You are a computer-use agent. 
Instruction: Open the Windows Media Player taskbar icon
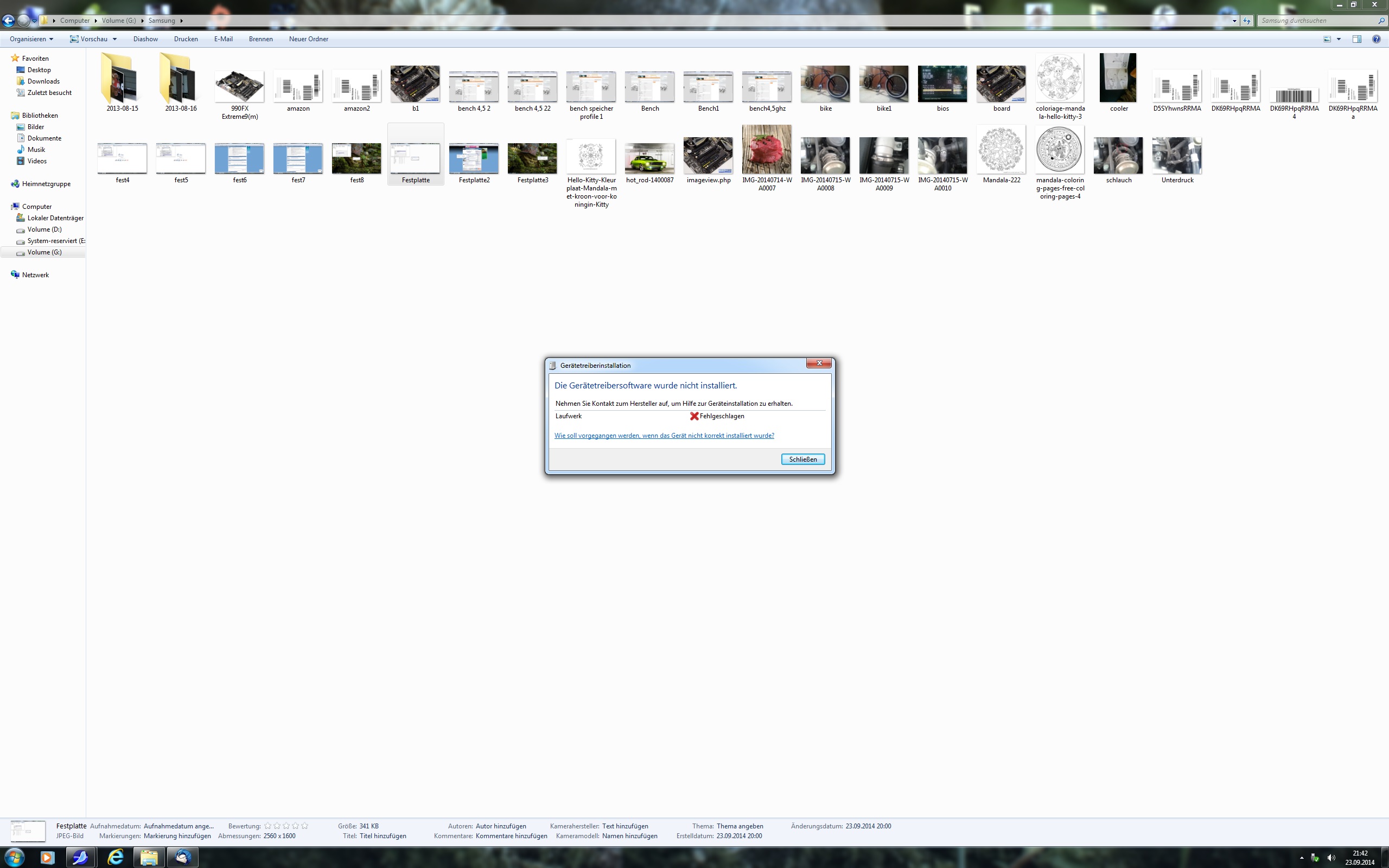47,857
